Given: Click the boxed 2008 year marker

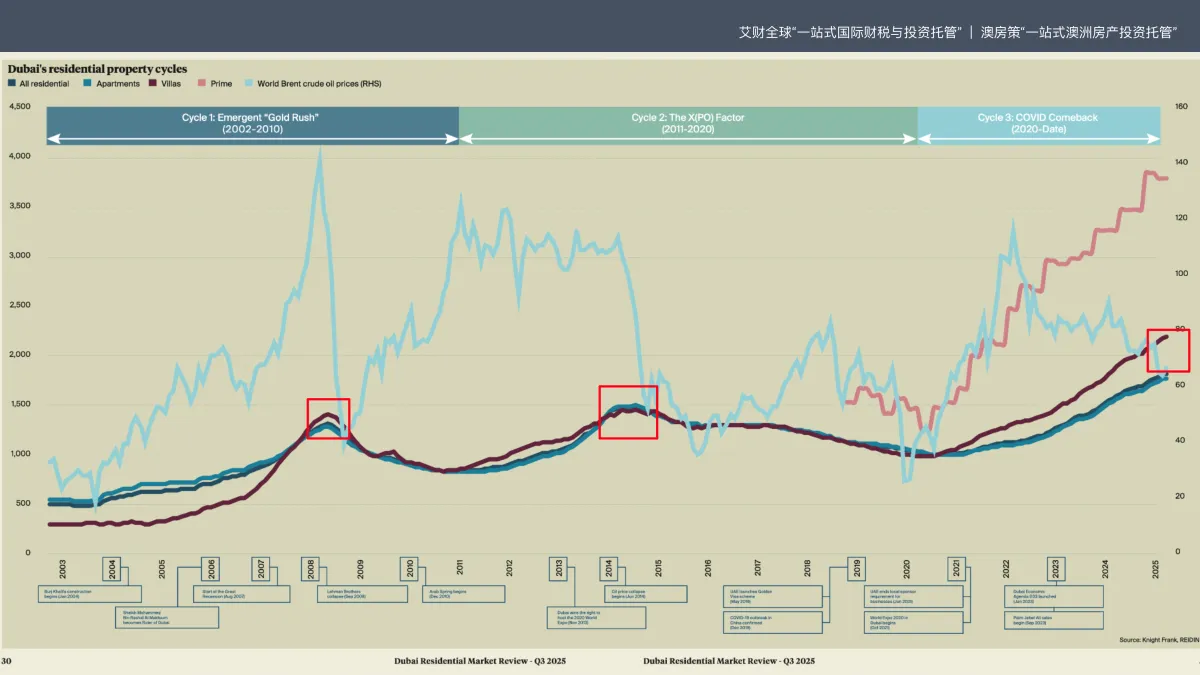Looking at the screenshot, I should (311, 569).
